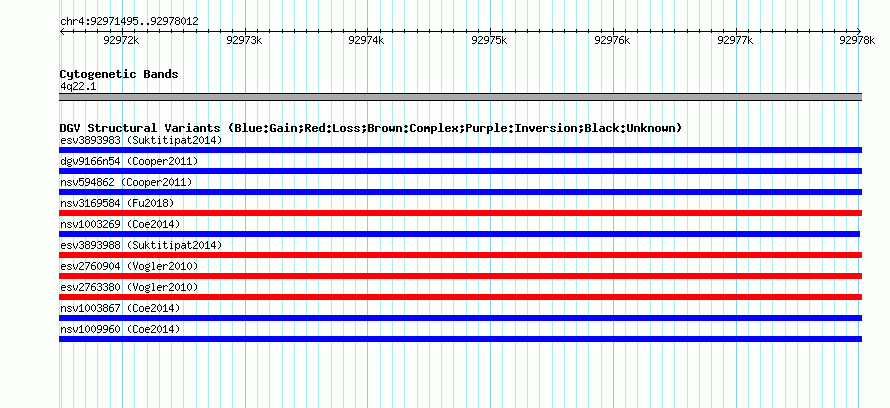Select the red bar under esv3893988

tap(460, 255)
